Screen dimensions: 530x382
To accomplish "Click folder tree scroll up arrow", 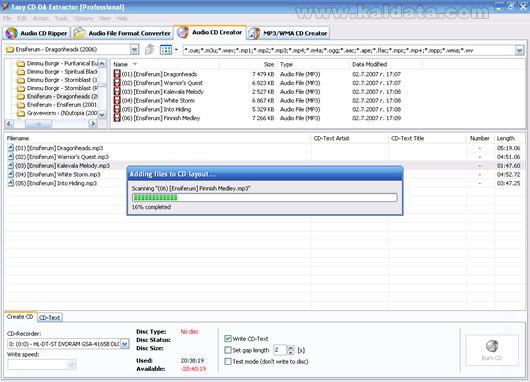I will (x=102, y=64).
